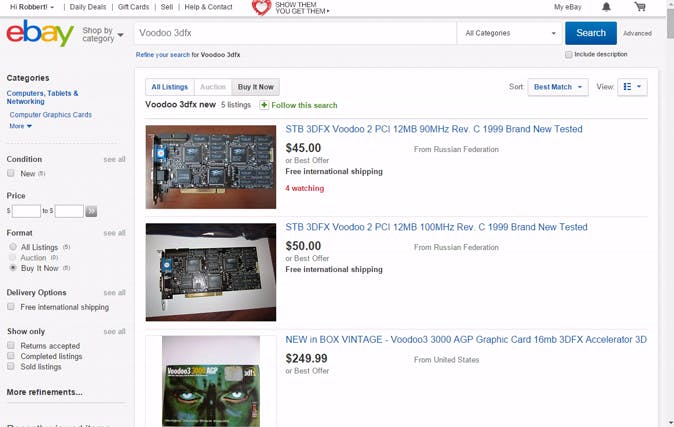This screenshot has height=427, width=674.
Task: Click the eBay logo
Action: [x=40, y=33]
